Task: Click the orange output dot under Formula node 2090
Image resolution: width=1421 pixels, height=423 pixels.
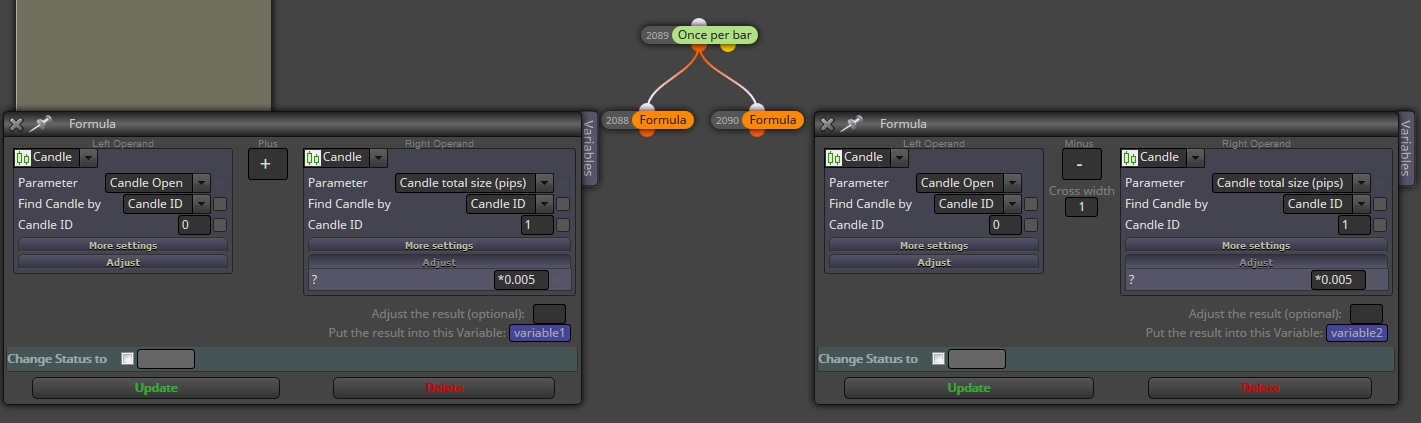Action: (x=757, y=131)
